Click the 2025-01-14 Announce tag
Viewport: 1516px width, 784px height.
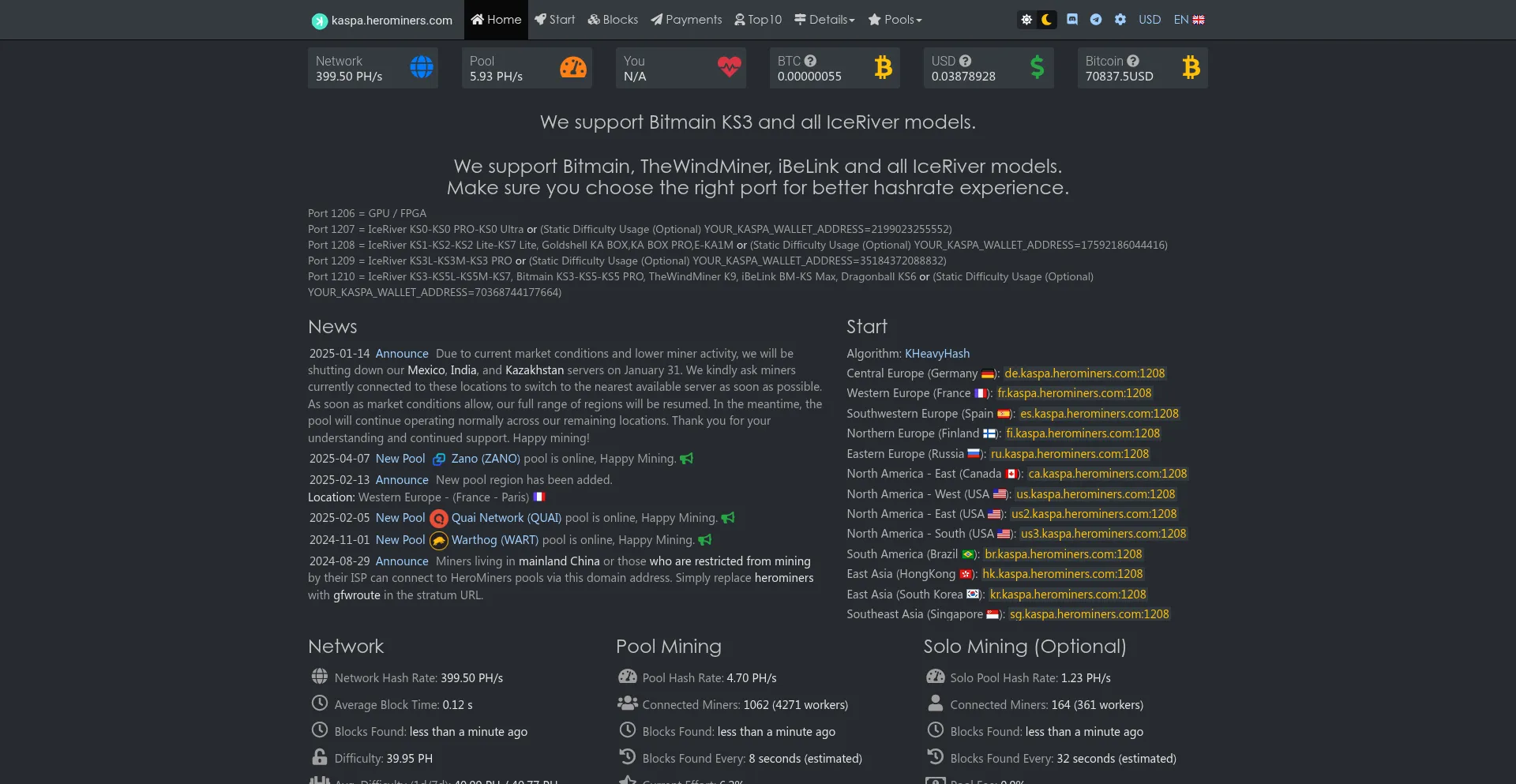tap(402, 354)
